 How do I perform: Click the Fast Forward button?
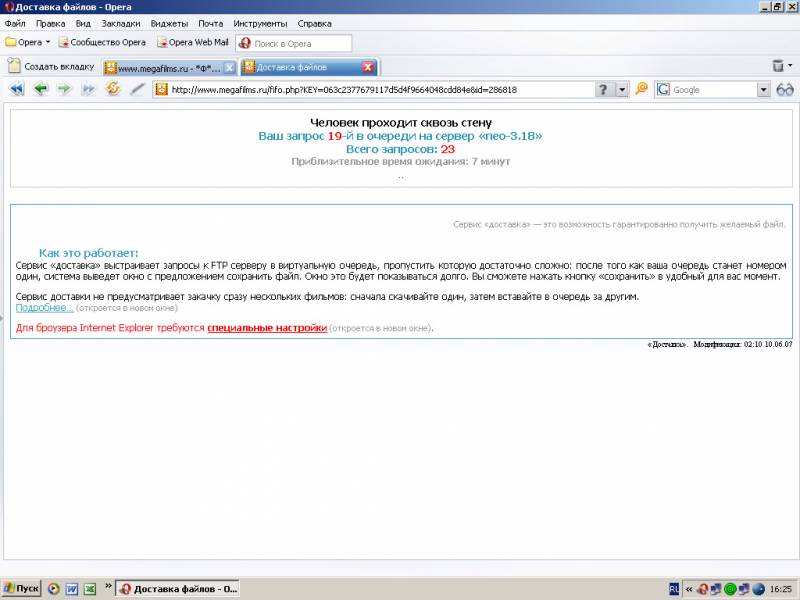[88, 89]
